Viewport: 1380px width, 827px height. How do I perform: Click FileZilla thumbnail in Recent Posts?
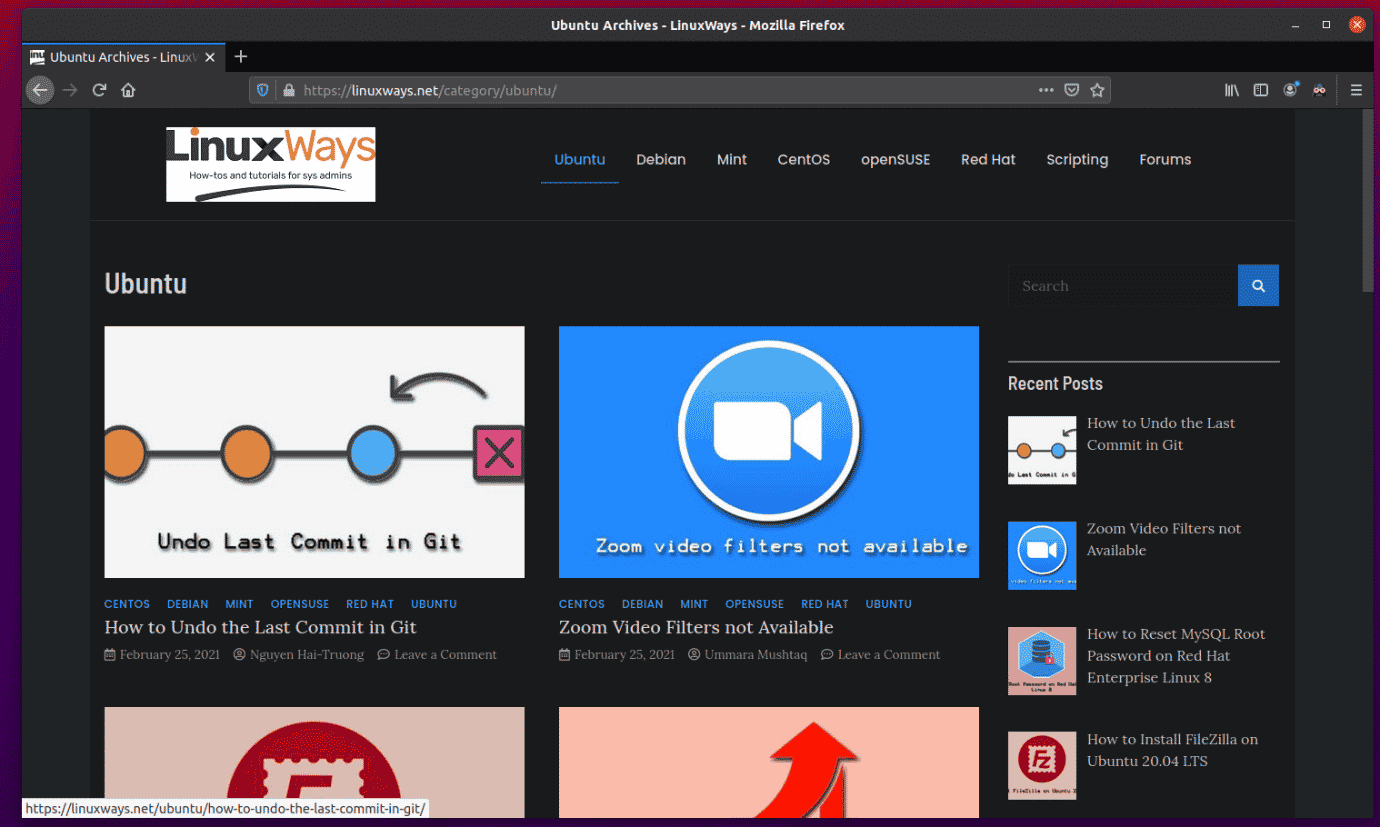coord(1042,766)
